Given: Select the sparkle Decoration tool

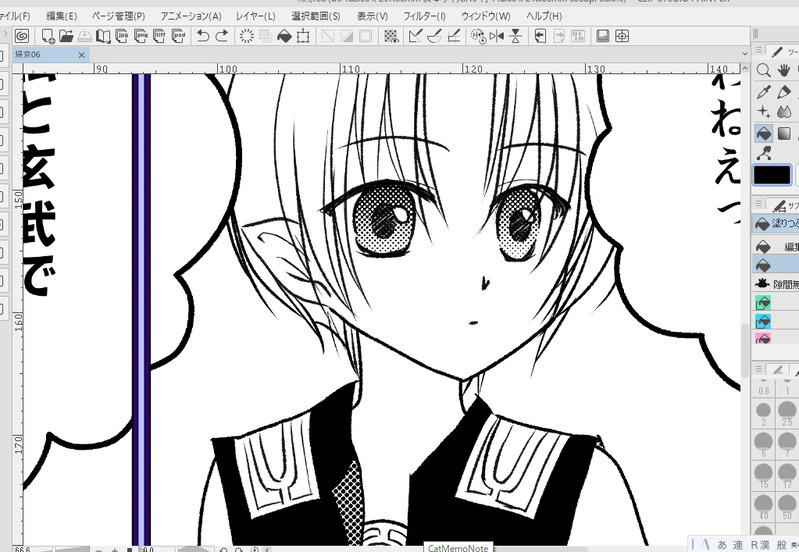Looking at the screenshot, I should pyautogui.click(x=763, y=112).
